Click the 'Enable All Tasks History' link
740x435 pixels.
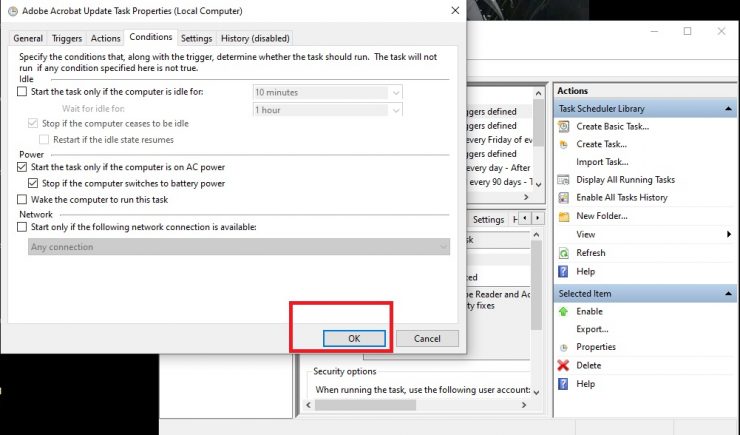pos(622,198)
